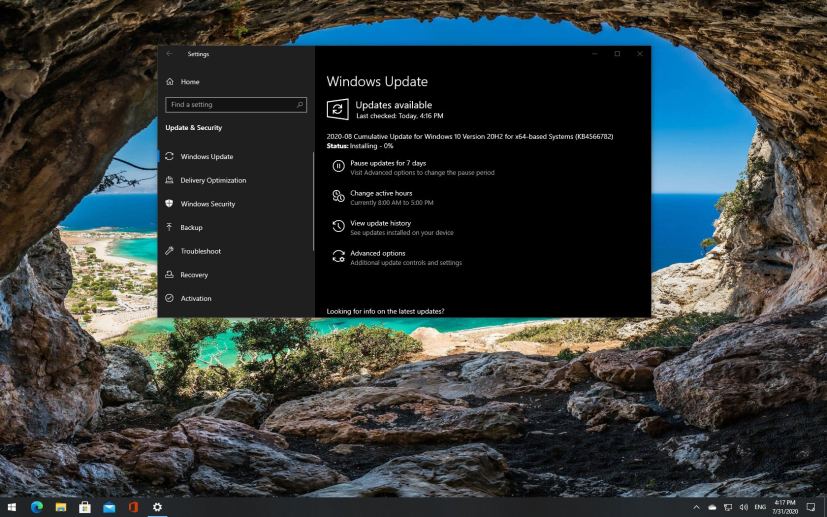Open Office app from taskbar
The image size is (827, 517).
tap(133, 508)
